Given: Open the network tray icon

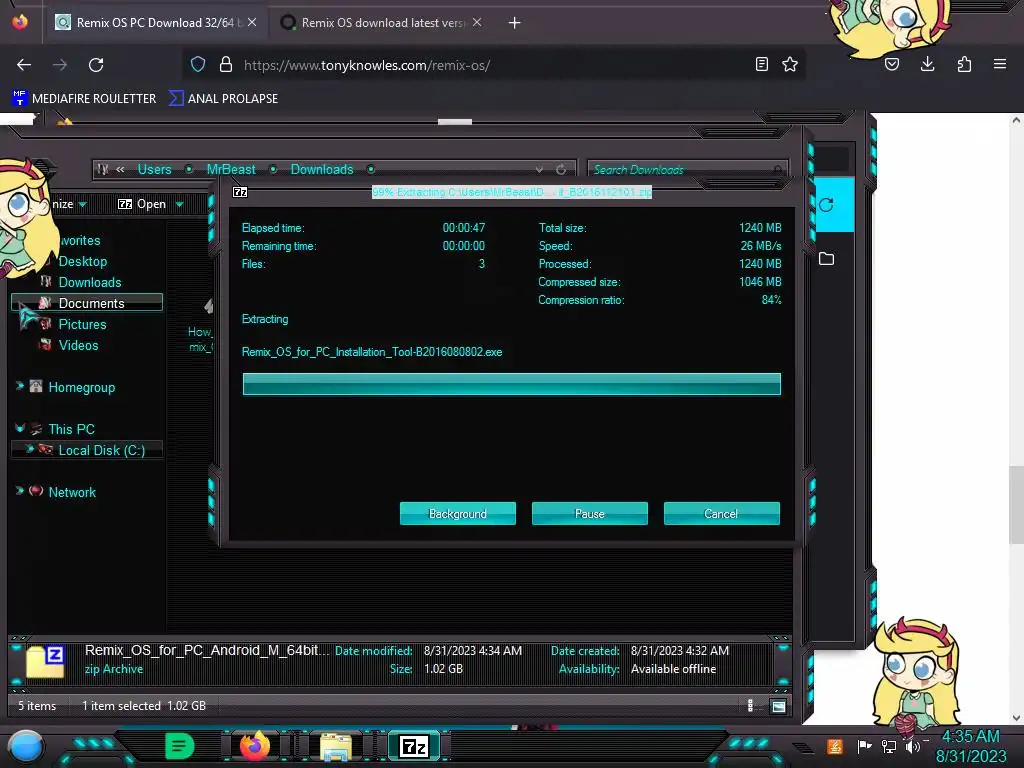Looking at the screenshot, I should (889, 746).
